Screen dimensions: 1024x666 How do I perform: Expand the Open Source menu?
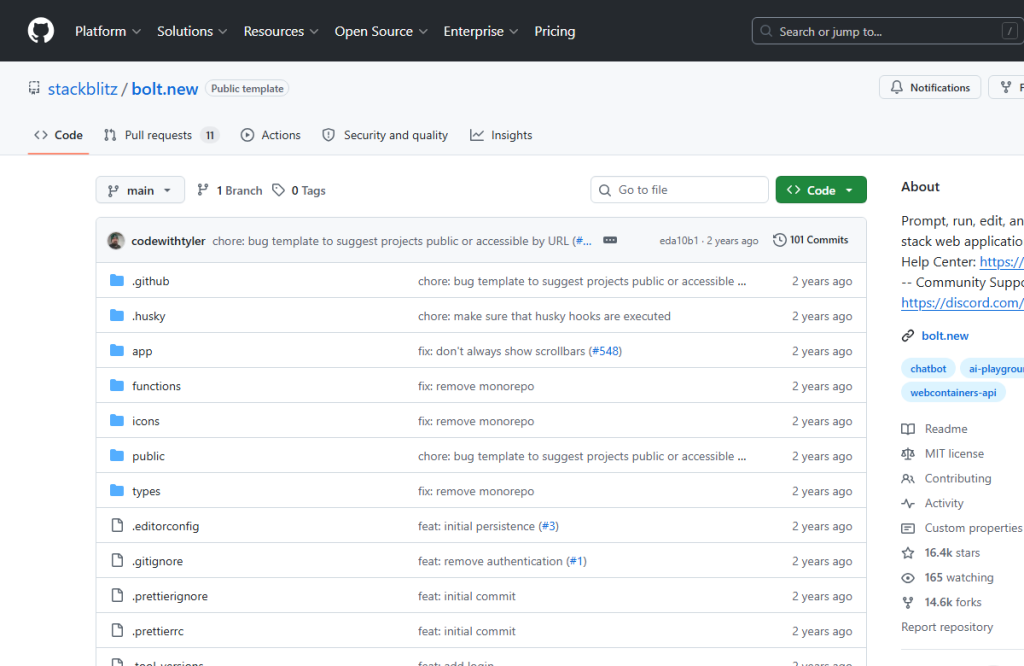[x=381, y=31]
